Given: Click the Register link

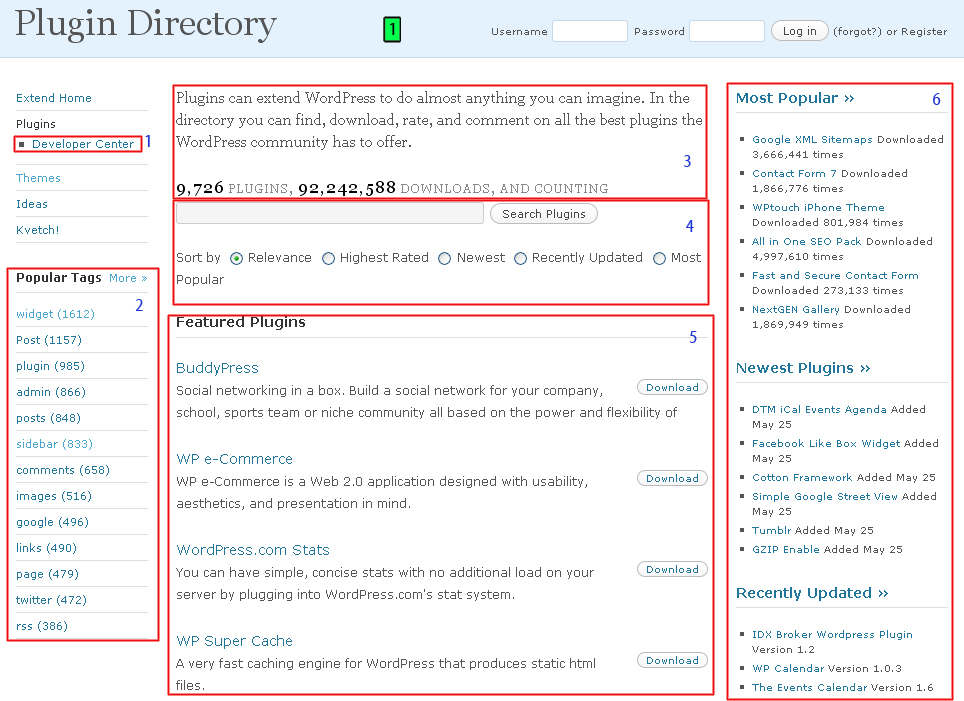Looking at the screenshot, I should pos(924,31).
